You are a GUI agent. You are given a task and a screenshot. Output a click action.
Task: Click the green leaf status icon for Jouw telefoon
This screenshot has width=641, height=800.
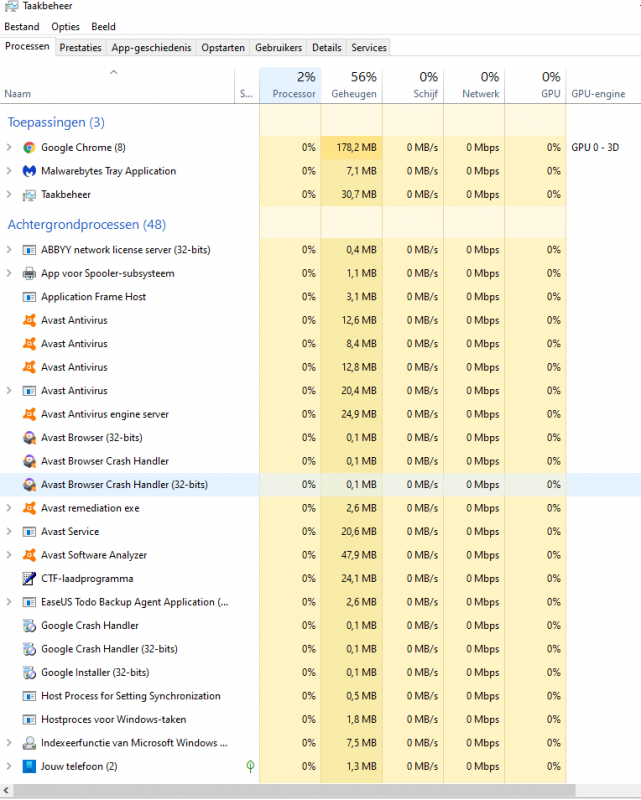point(249,767)
